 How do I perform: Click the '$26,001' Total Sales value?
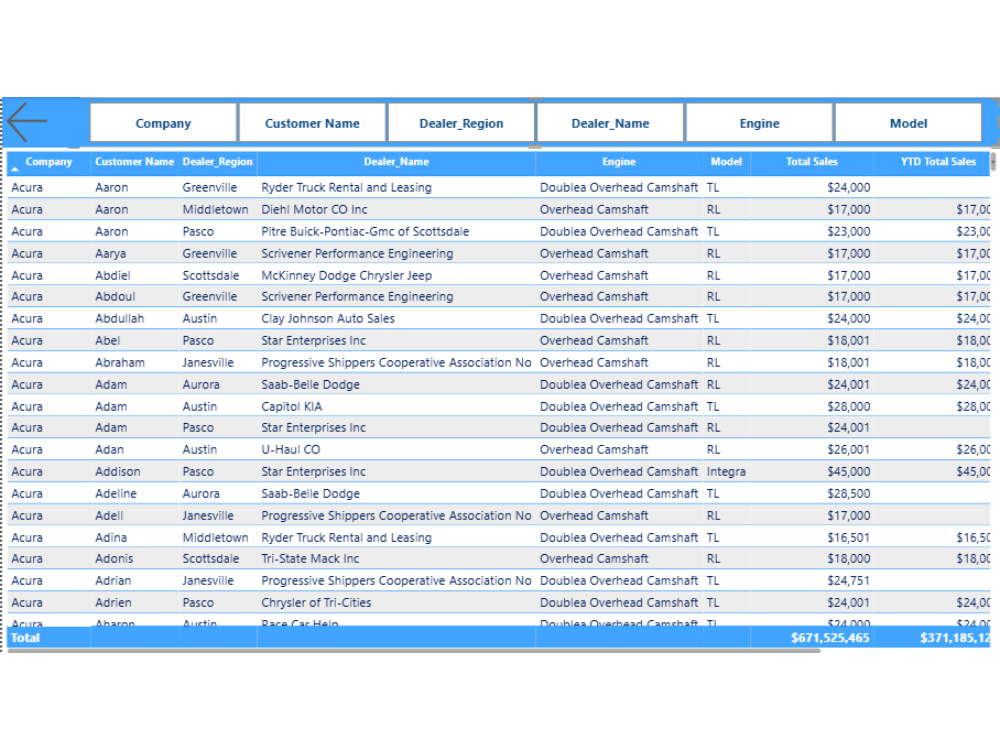[x=848, y=450]
